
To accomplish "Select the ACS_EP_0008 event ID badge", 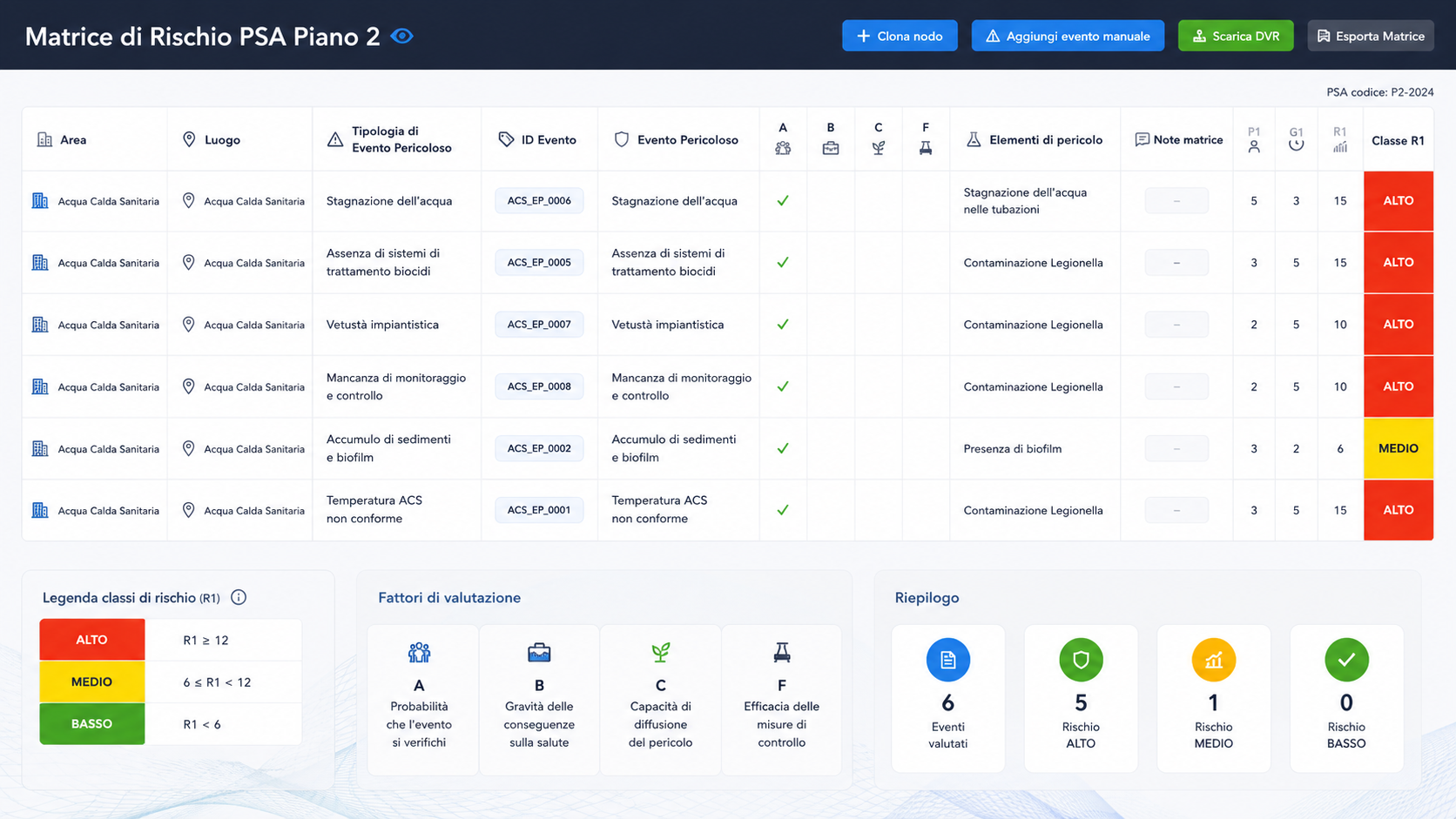I will (539, 386).
